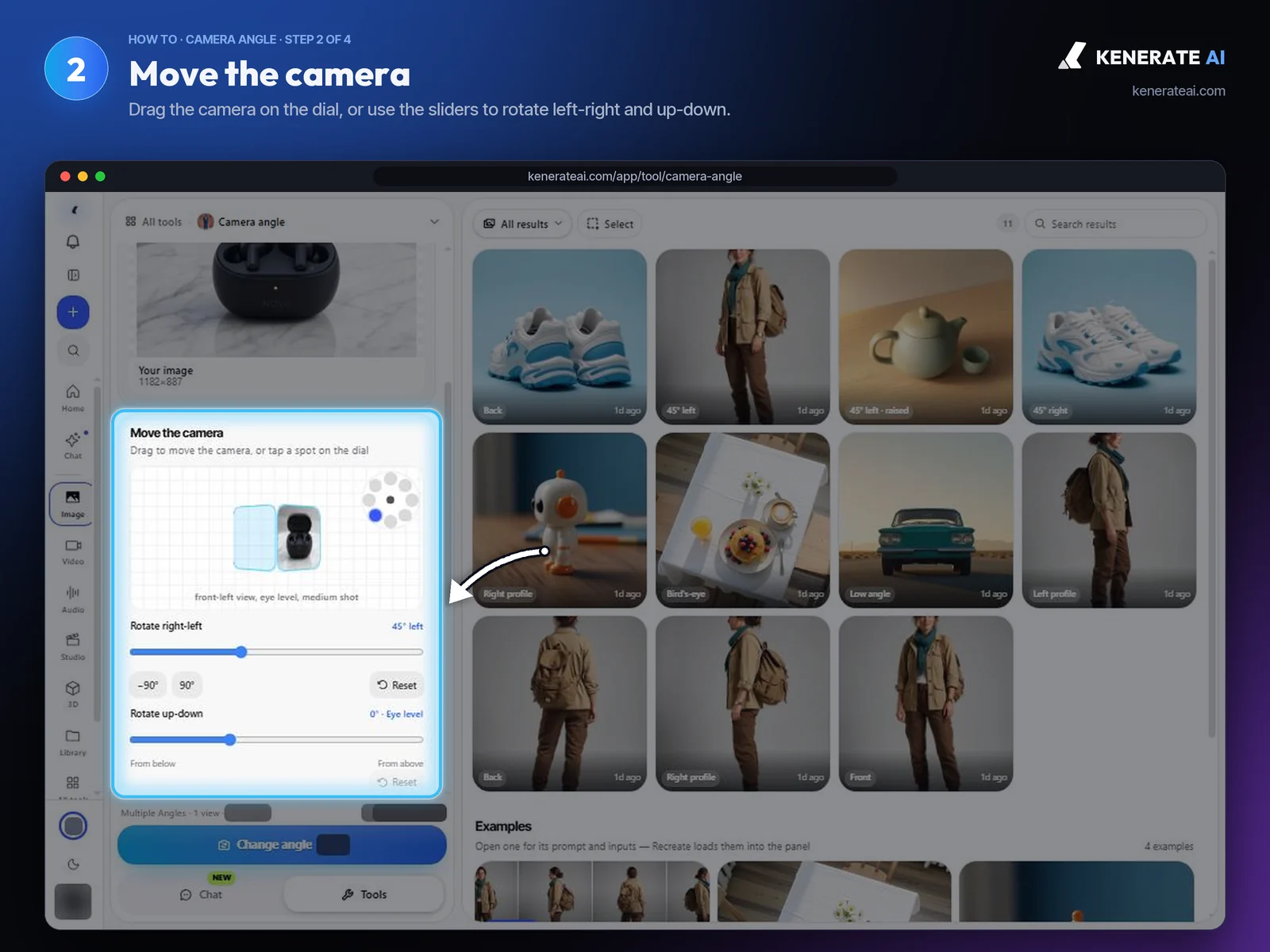
Task: Expand the Camera angle tool chevron
Action: point(434,222)
